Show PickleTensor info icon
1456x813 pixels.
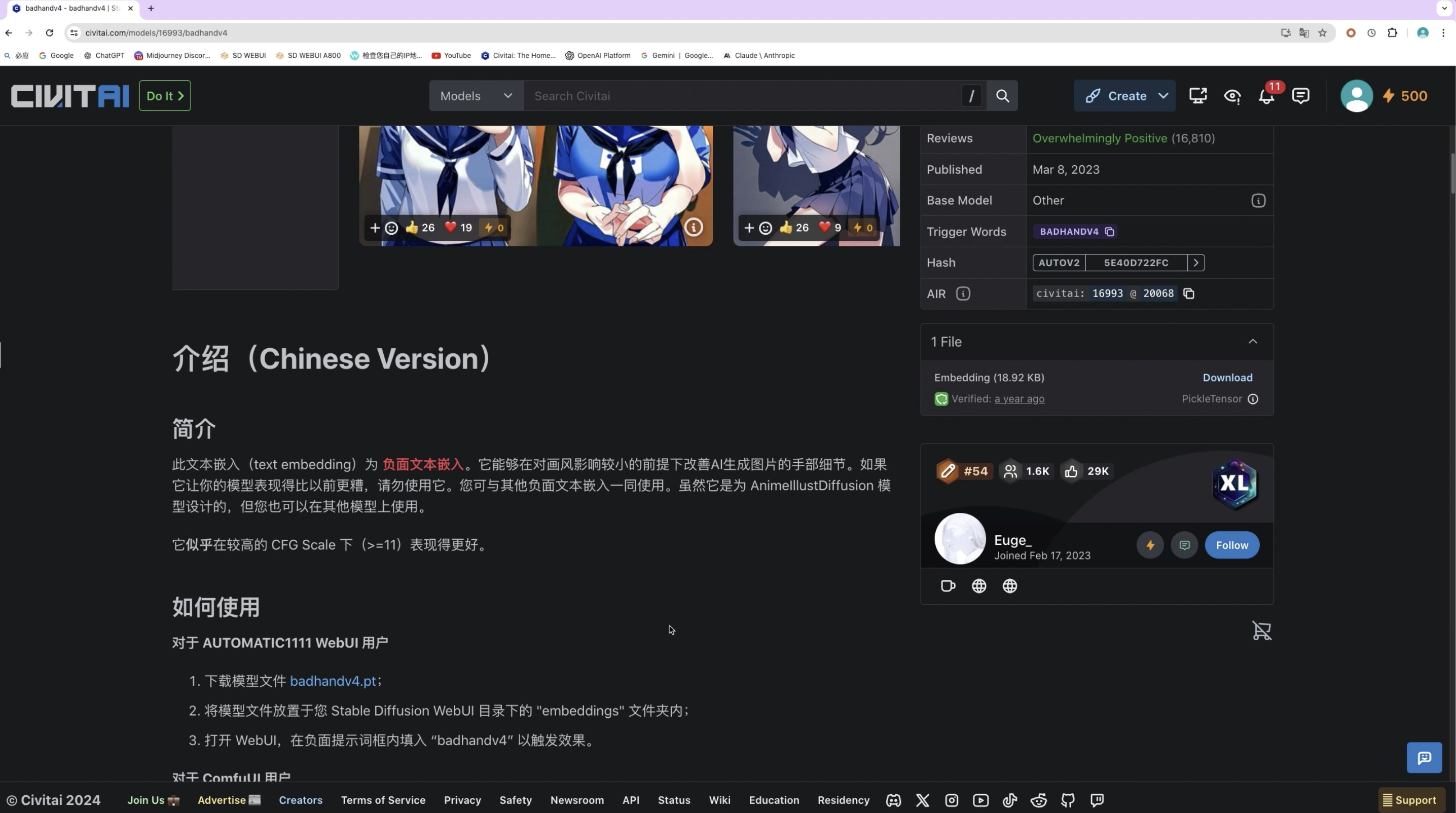1253,399
